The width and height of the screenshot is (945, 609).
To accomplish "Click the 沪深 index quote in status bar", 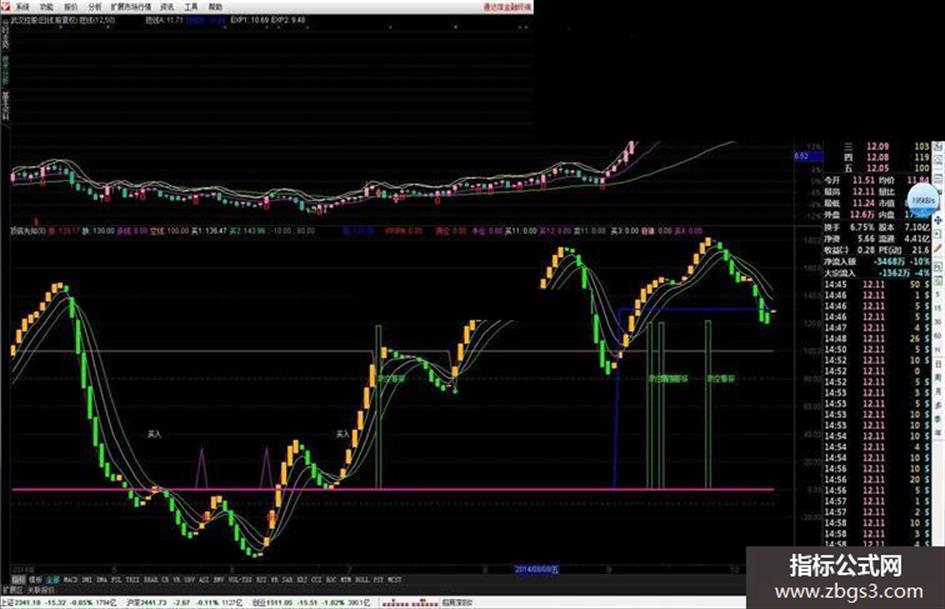I will [x=184, y=602].
